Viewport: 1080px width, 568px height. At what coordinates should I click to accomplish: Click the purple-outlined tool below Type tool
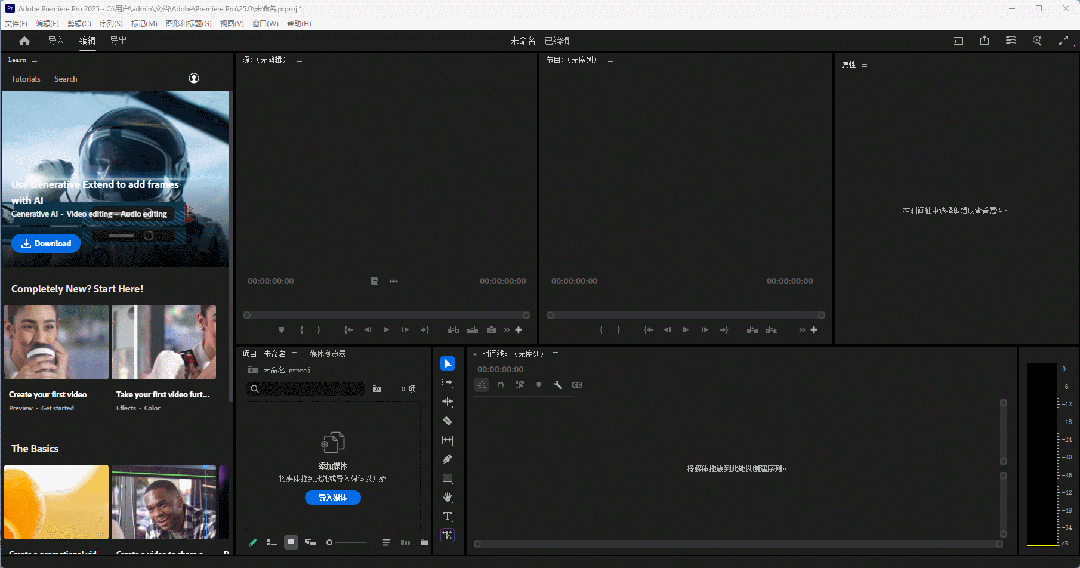pos(447,535)
